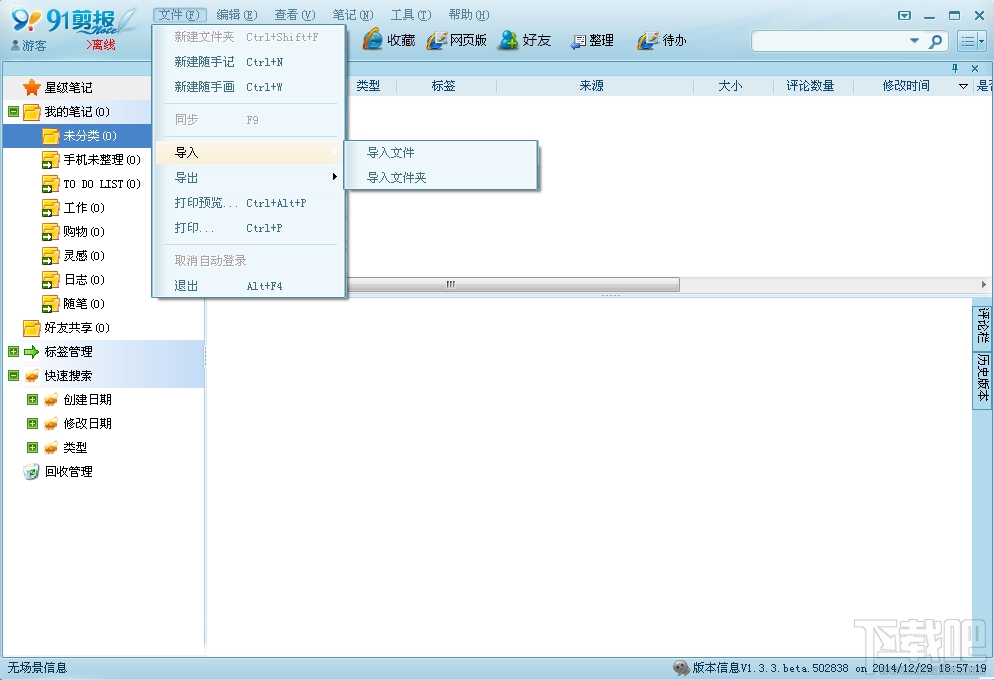Open the 笔记(N) menu
This screenshot has width=994, height=680.
pyautogui.click(x=352, y=15)
